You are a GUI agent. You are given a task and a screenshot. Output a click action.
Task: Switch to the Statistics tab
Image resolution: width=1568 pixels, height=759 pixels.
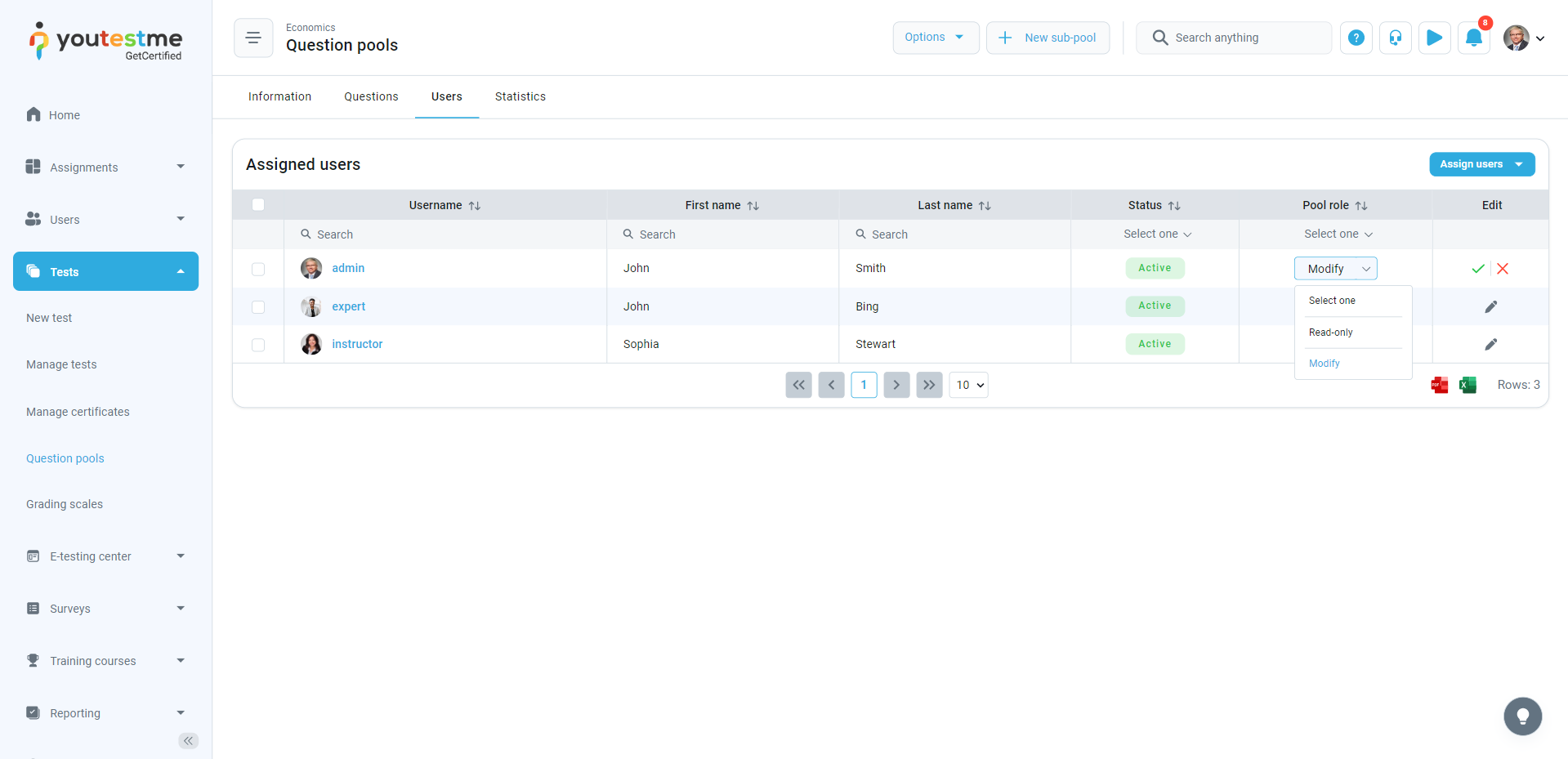[x=520, y=96]
